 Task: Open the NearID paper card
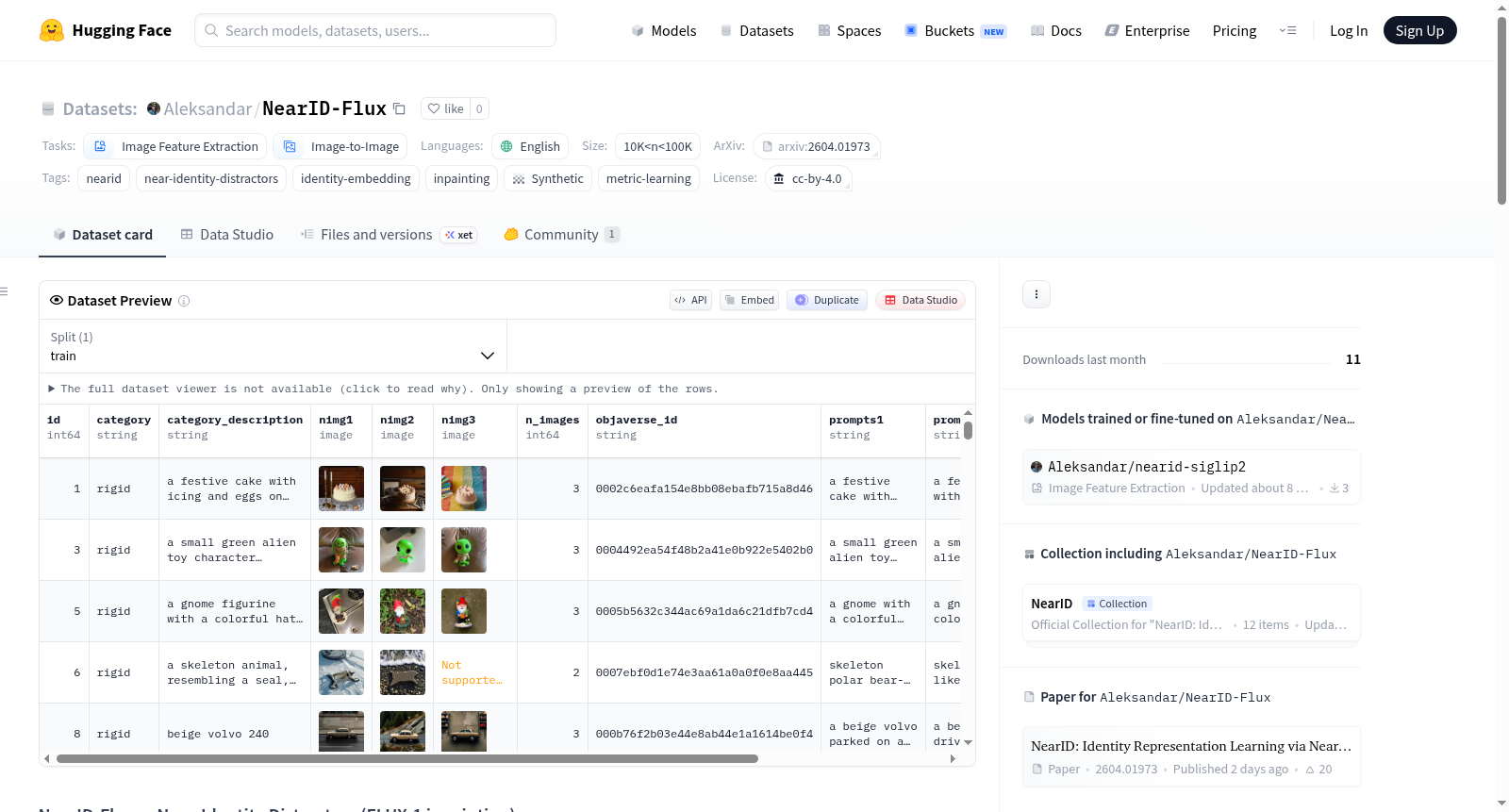point(1191,756)
